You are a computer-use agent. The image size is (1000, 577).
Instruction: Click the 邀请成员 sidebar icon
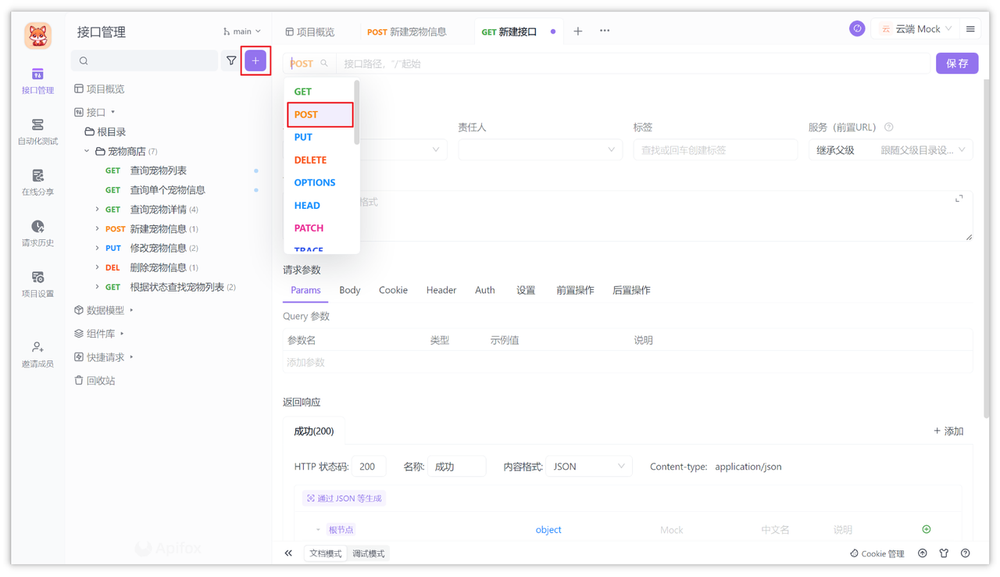[x=36, y=354]
